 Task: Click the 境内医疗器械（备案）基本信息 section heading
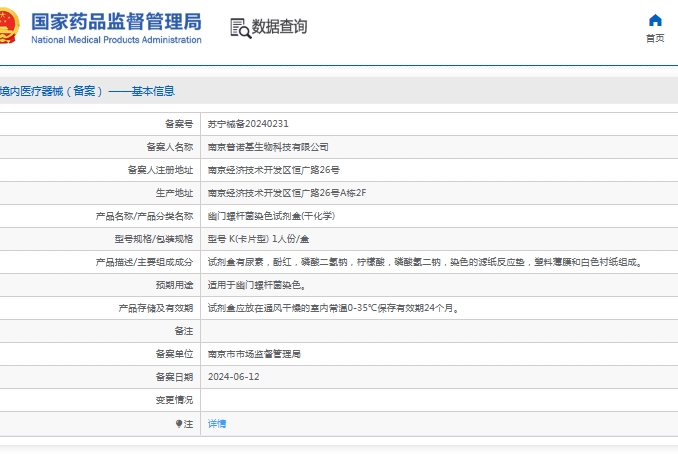coord(87,91)
